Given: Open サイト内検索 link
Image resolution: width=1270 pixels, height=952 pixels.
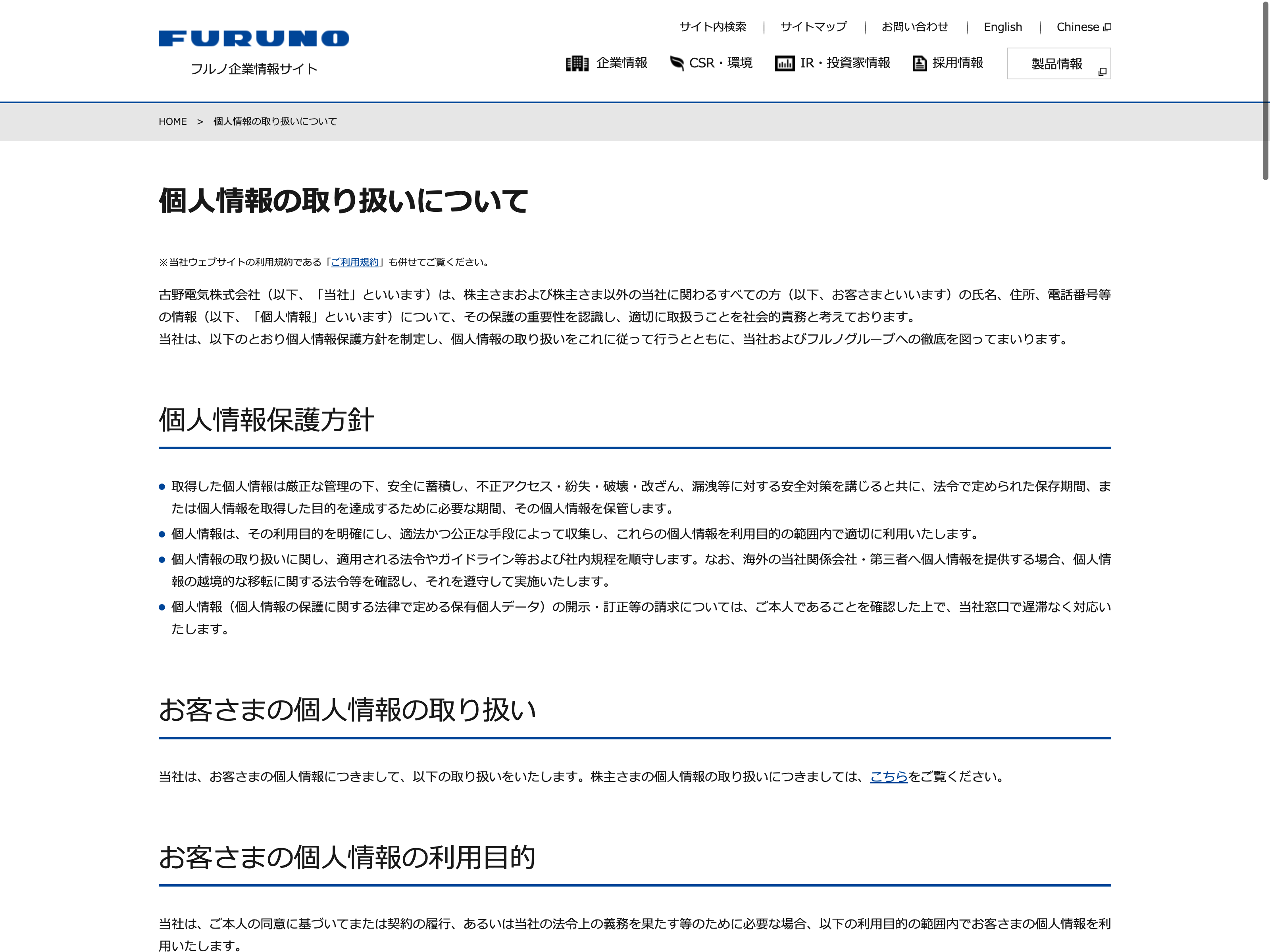Looking at the screenshot, I should click(x=712, y=27).
